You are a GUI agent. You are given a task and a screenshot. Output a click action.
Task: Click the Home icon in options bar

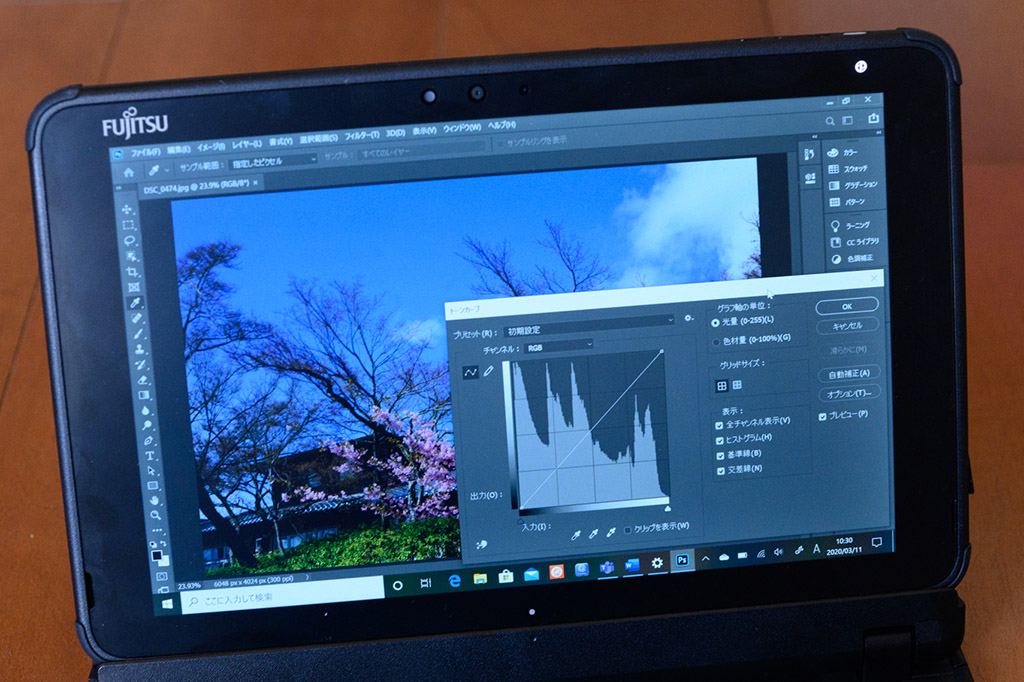(x=127, y=171)
